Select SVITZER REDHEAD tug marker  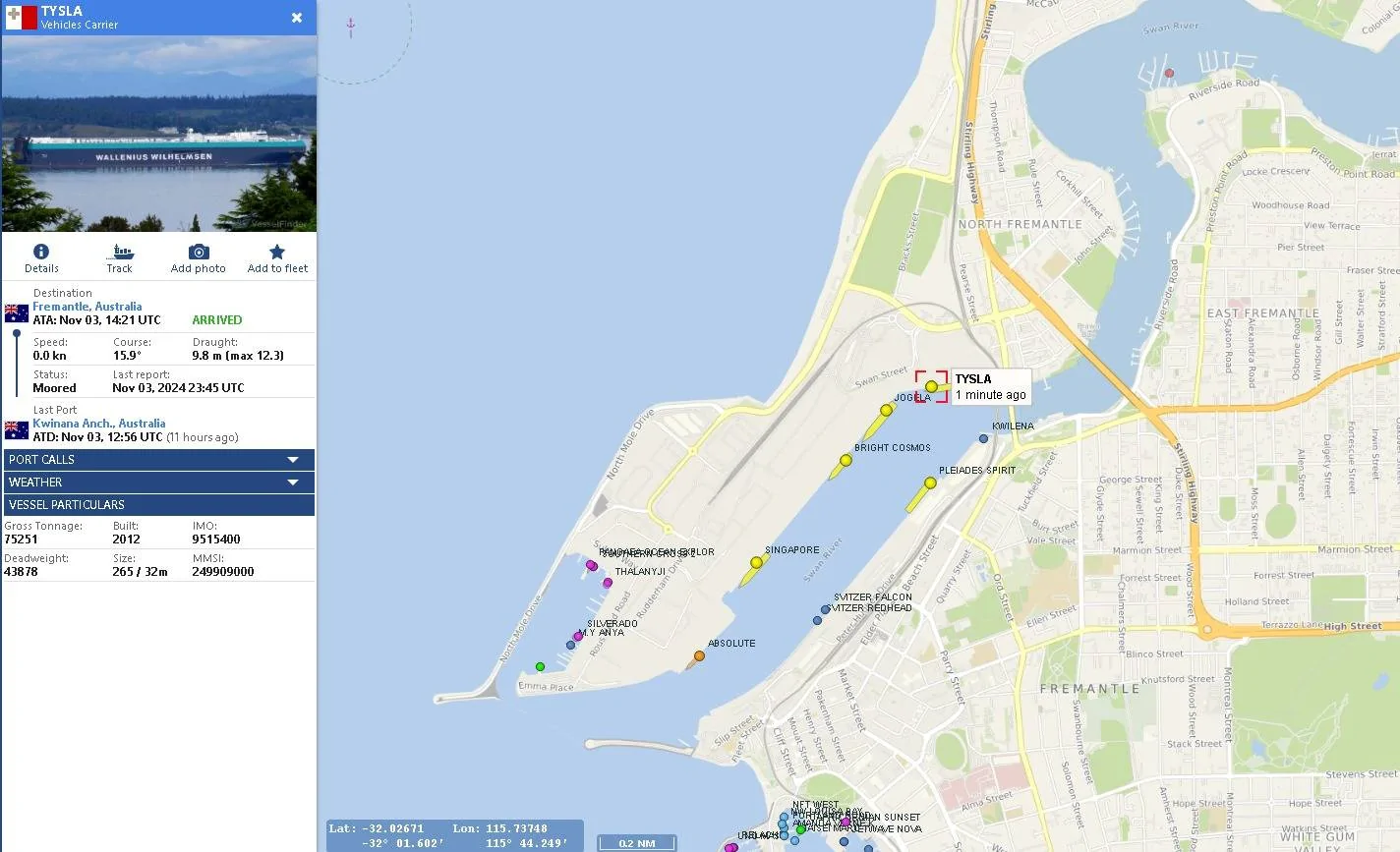click(x=816, y=621)
